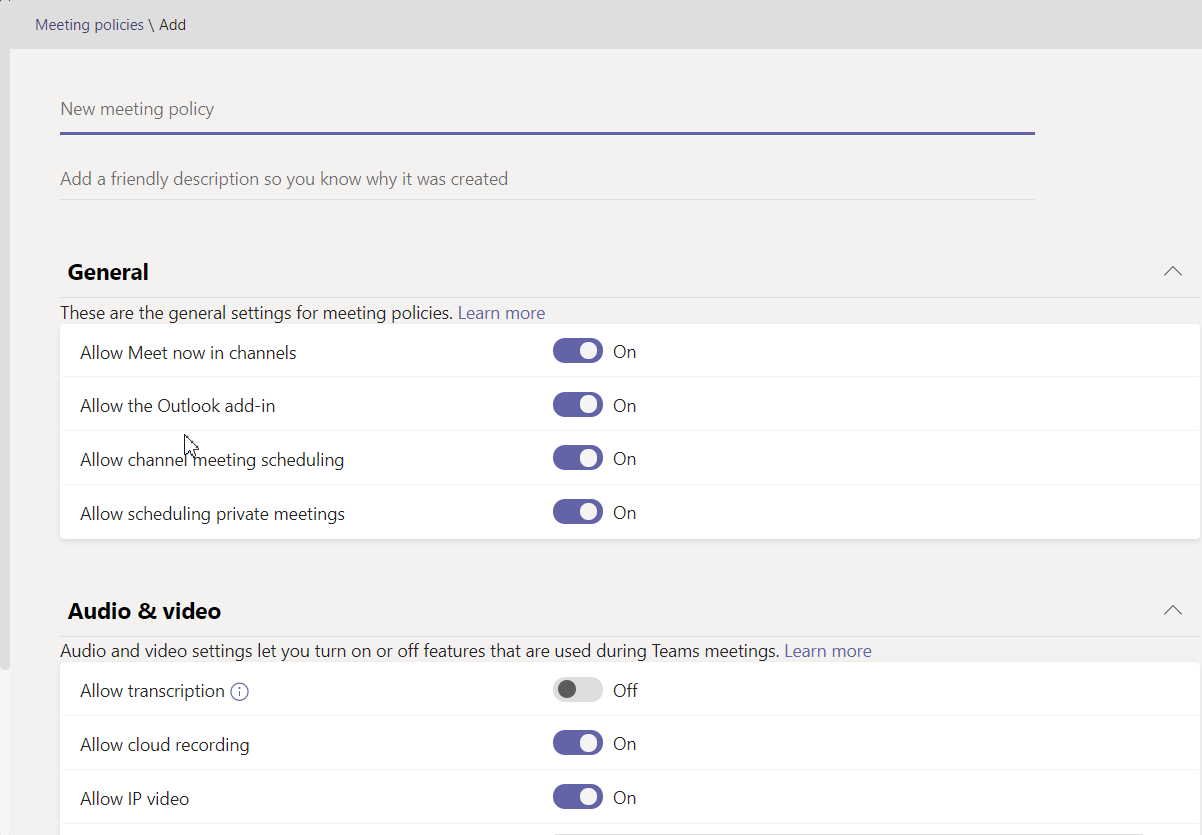This screenshot has height=835, width=1202.
Task: Click the info icon beside Allow transcription
Action: coord(239,690)
